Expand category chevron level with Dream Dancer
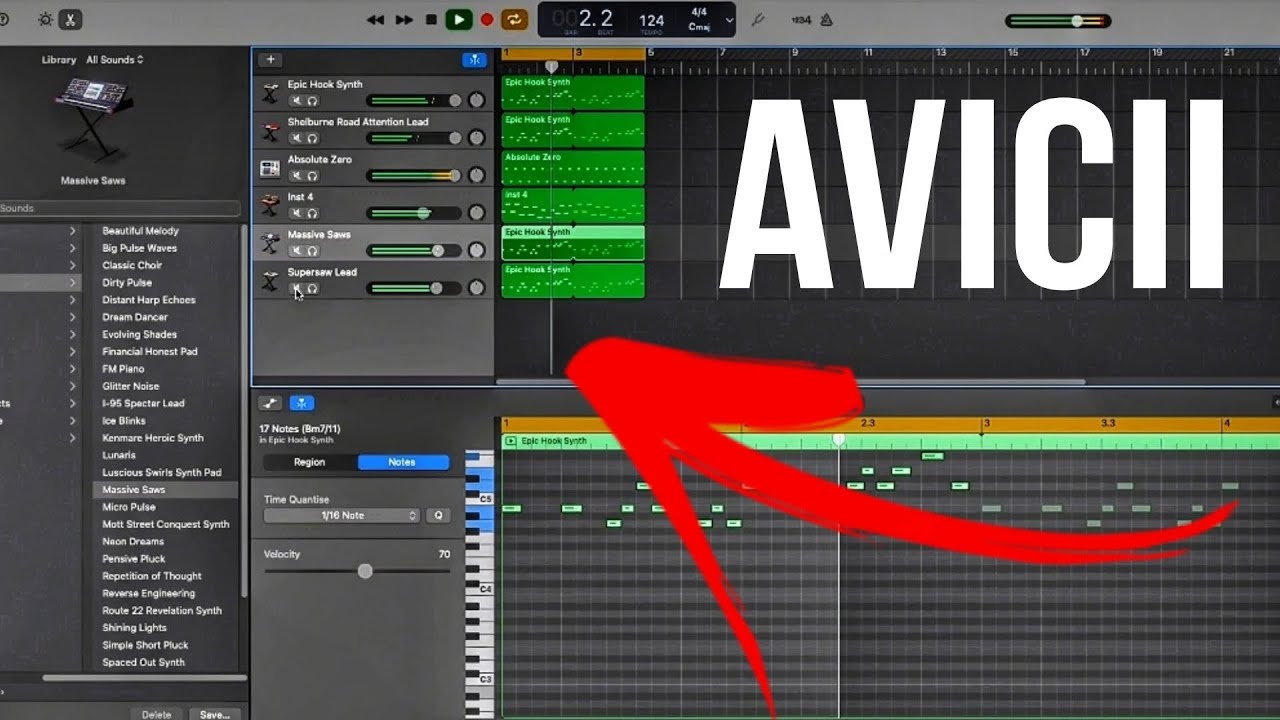This screenshot has width=1280, height=720. [x=72, y=317]
